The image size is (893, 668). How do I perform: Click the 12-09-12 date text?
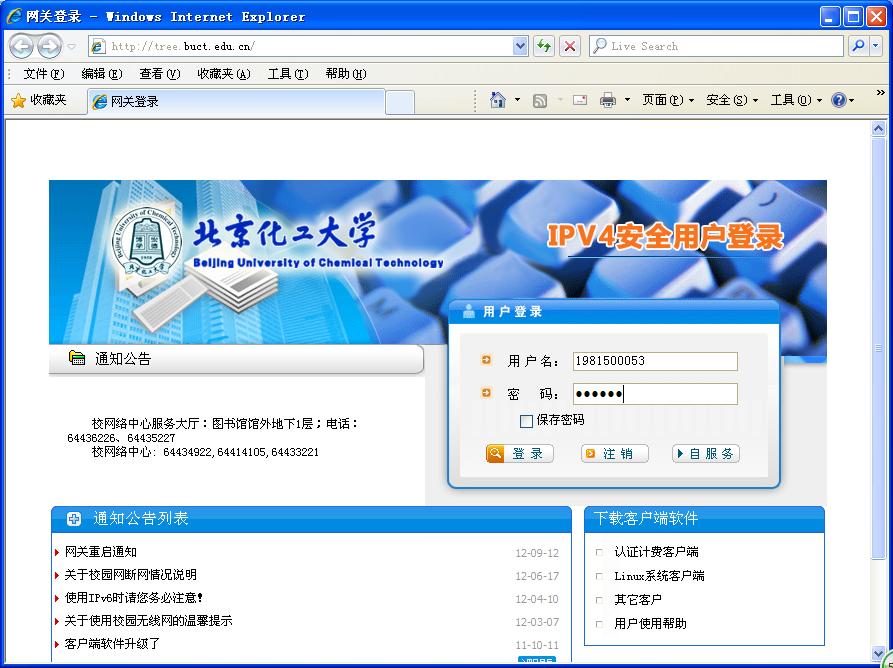tap(537, 553)
